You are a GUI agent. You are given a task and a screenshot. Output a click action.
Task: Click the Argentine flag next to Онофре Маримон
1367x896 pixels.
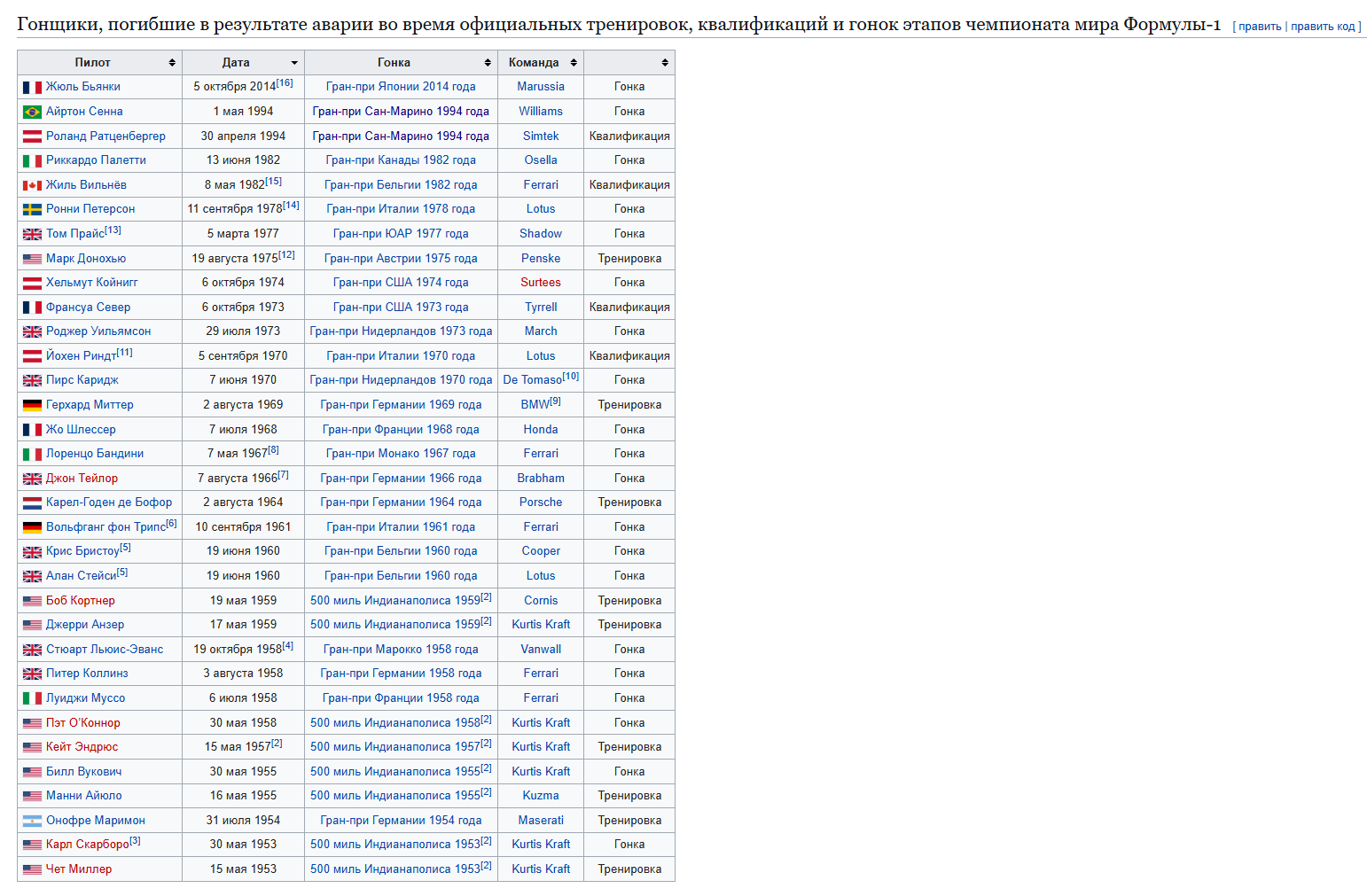(x=32, y=821)
